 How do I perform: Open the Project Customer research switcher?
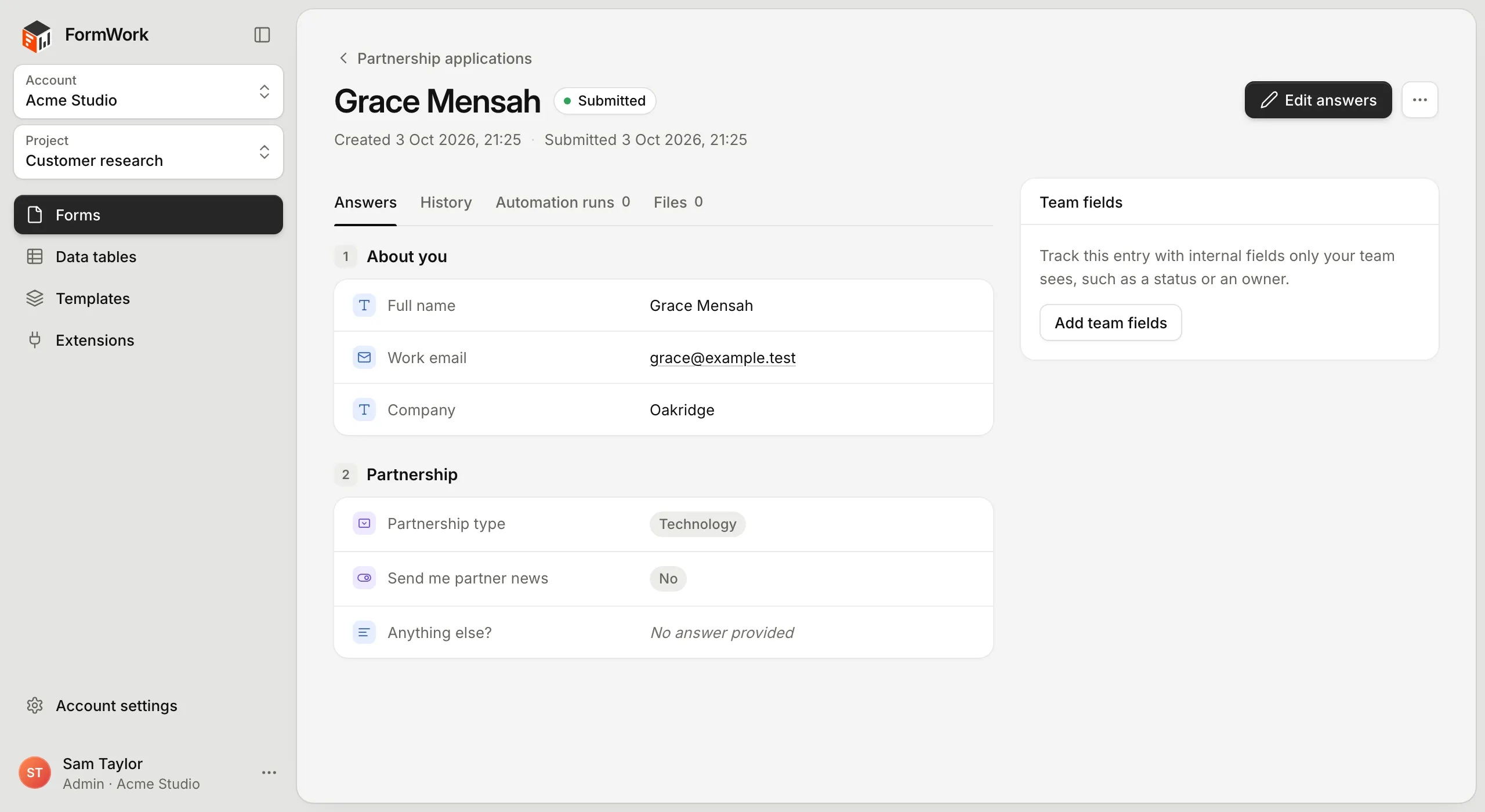tap(148, 151)
